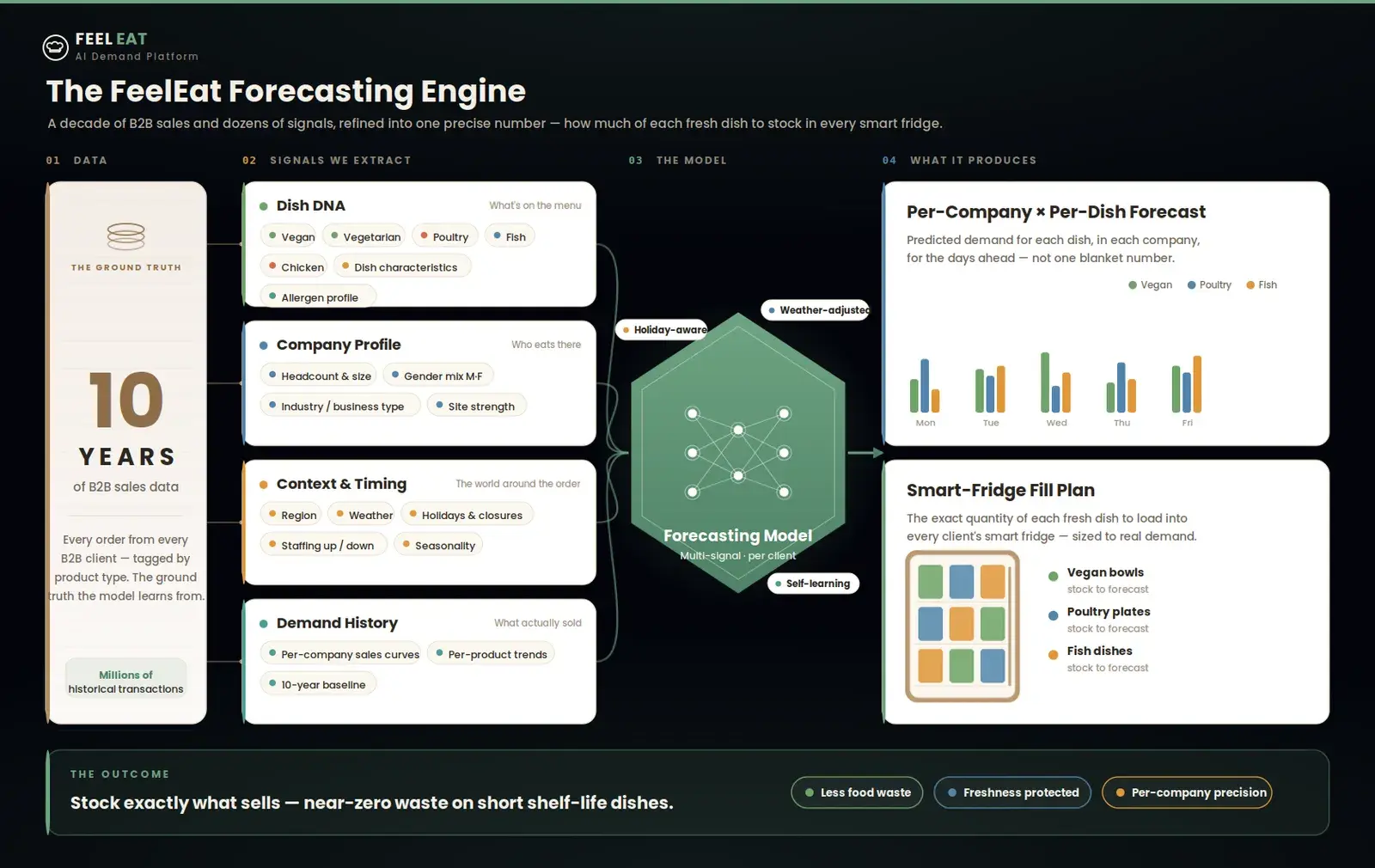The width and height of the screenshot is (1375, 868).
Task: Click the database stack icon above Ground Truth
Action: (x=126, y=235)
